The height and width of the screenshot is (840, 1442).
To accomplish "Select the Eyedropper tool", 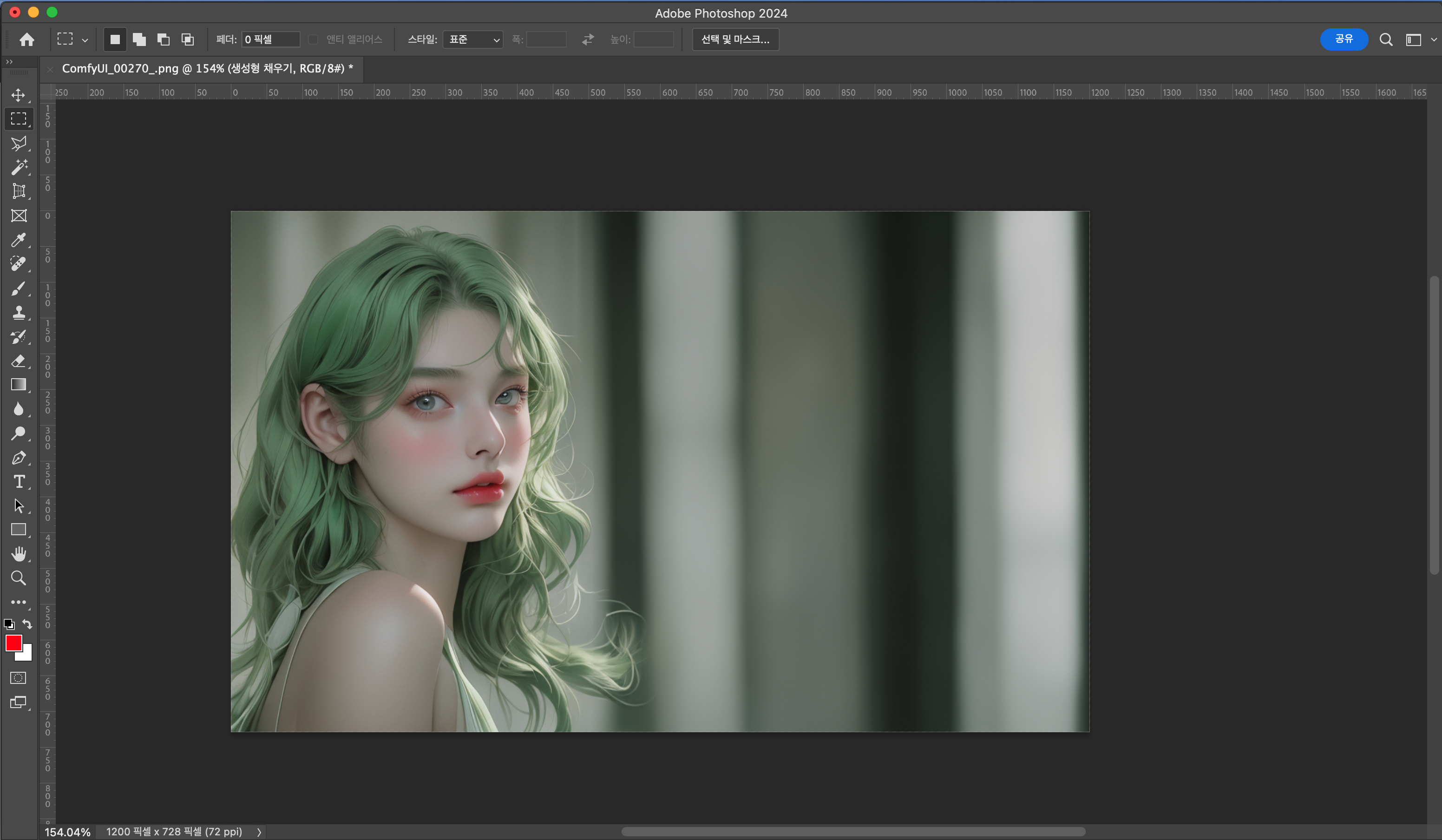I will [x=18, y=240].
